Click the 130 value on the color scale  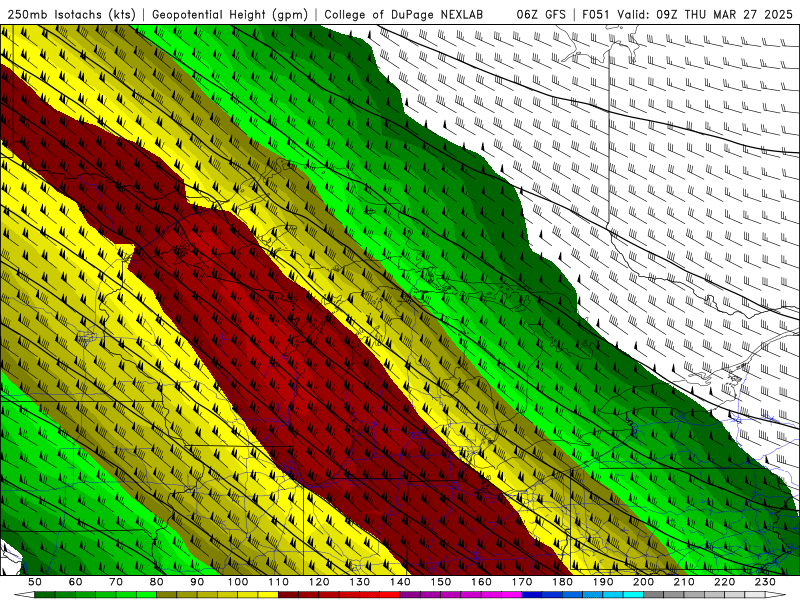[360, 582]
